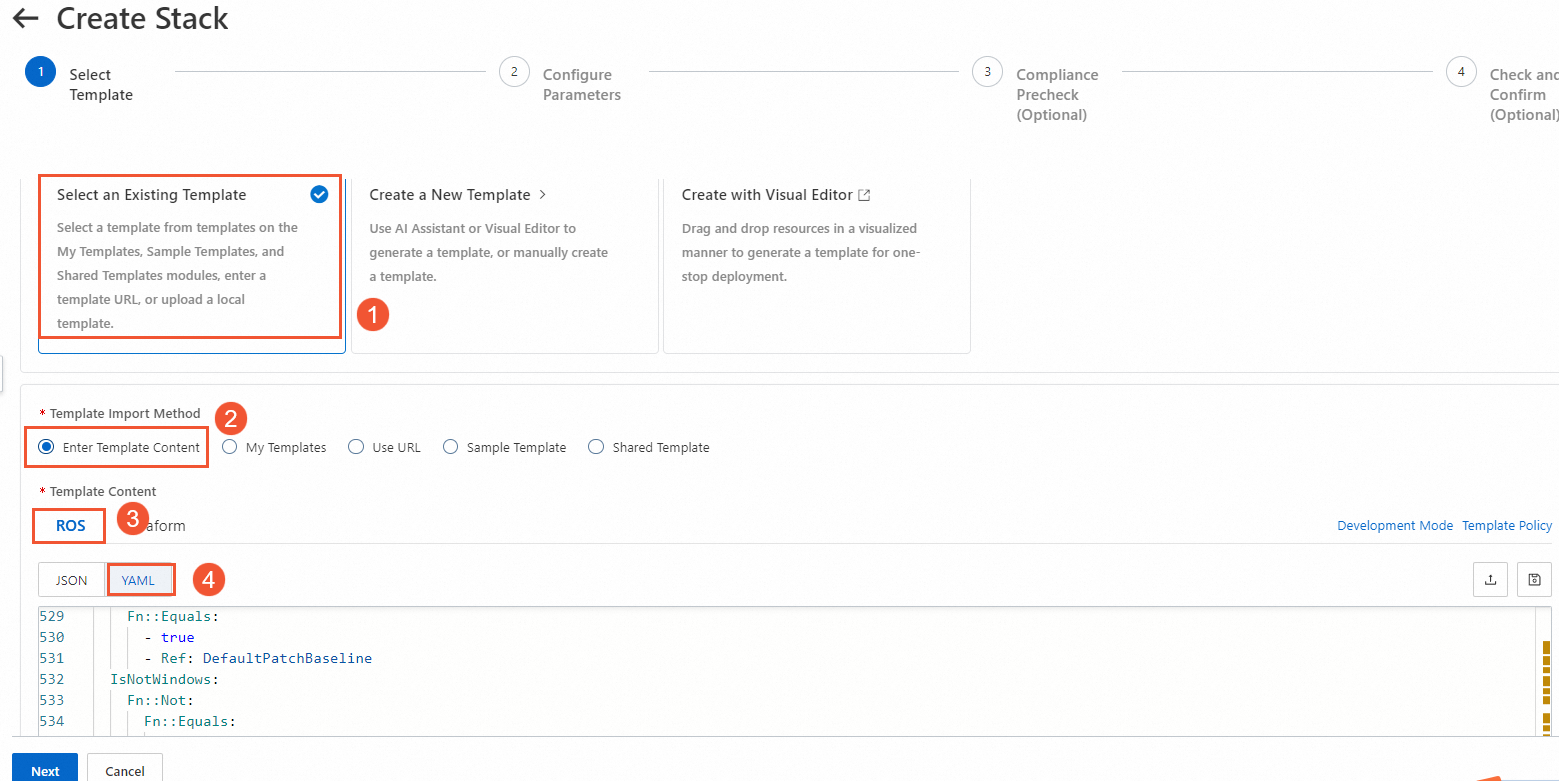Switch to the ROS template tab

(70, 526)
